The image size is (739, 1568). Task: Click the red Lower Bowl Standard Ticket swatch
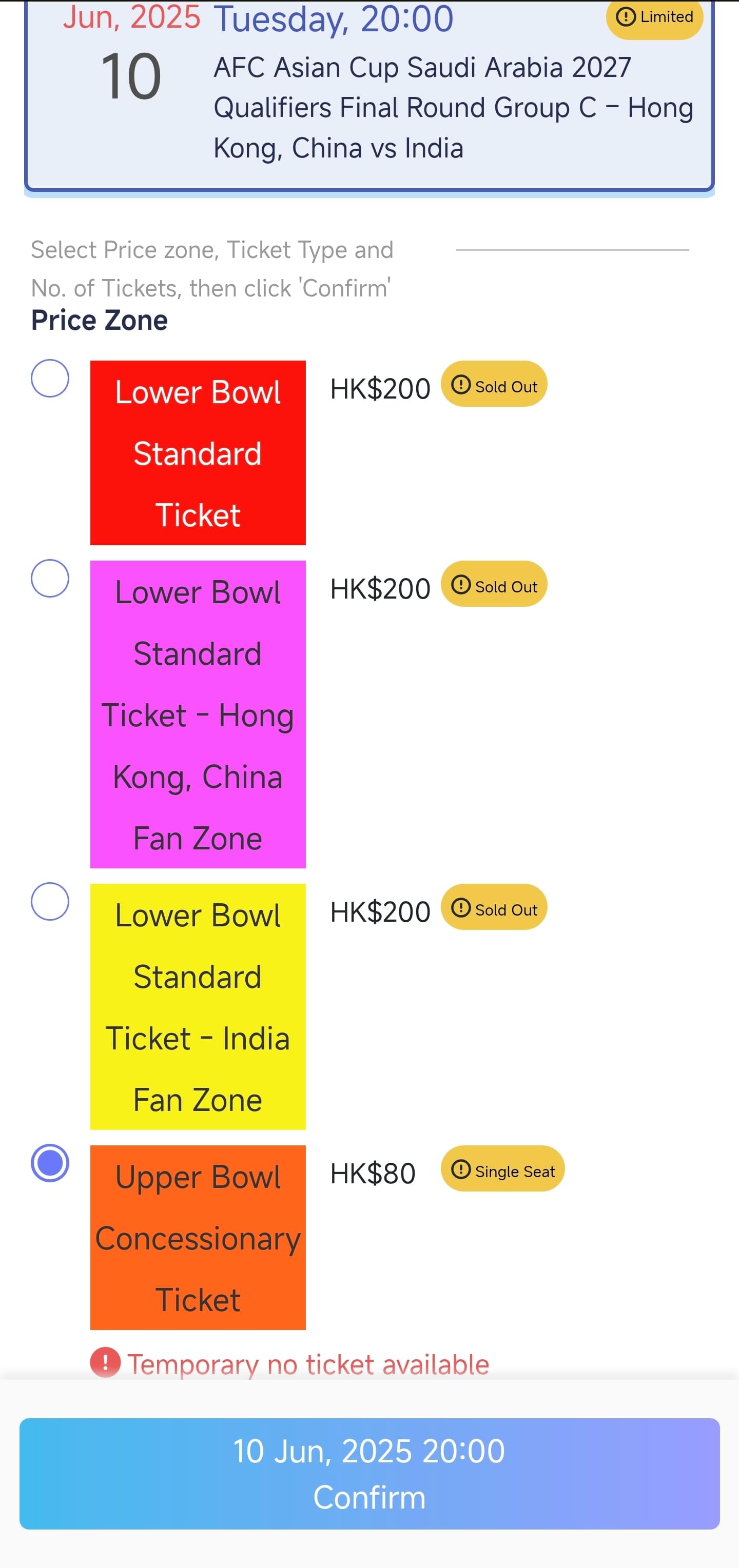(198, 452)
